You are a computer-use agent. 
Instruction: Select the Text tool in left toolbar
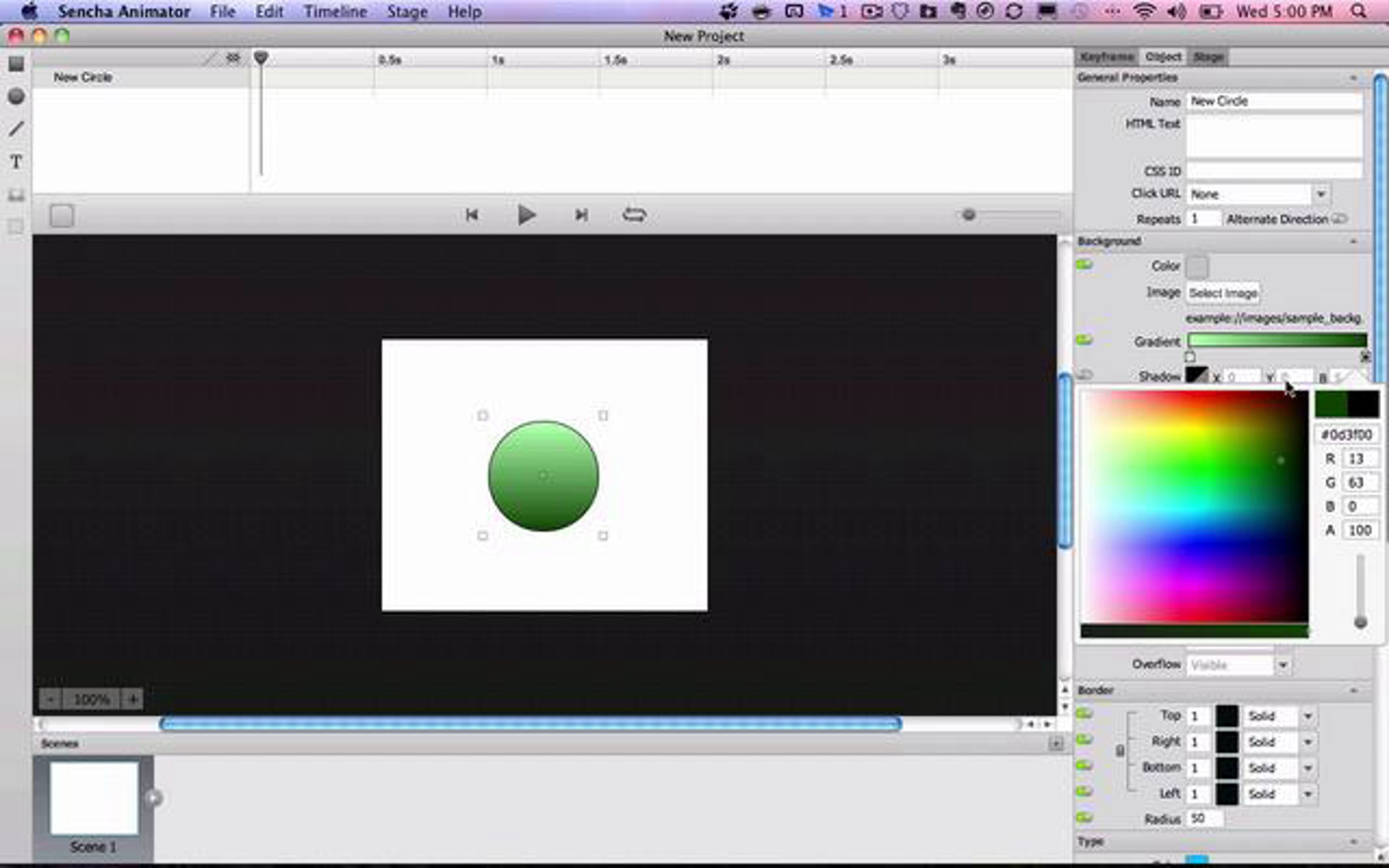(x=16, y=161)
